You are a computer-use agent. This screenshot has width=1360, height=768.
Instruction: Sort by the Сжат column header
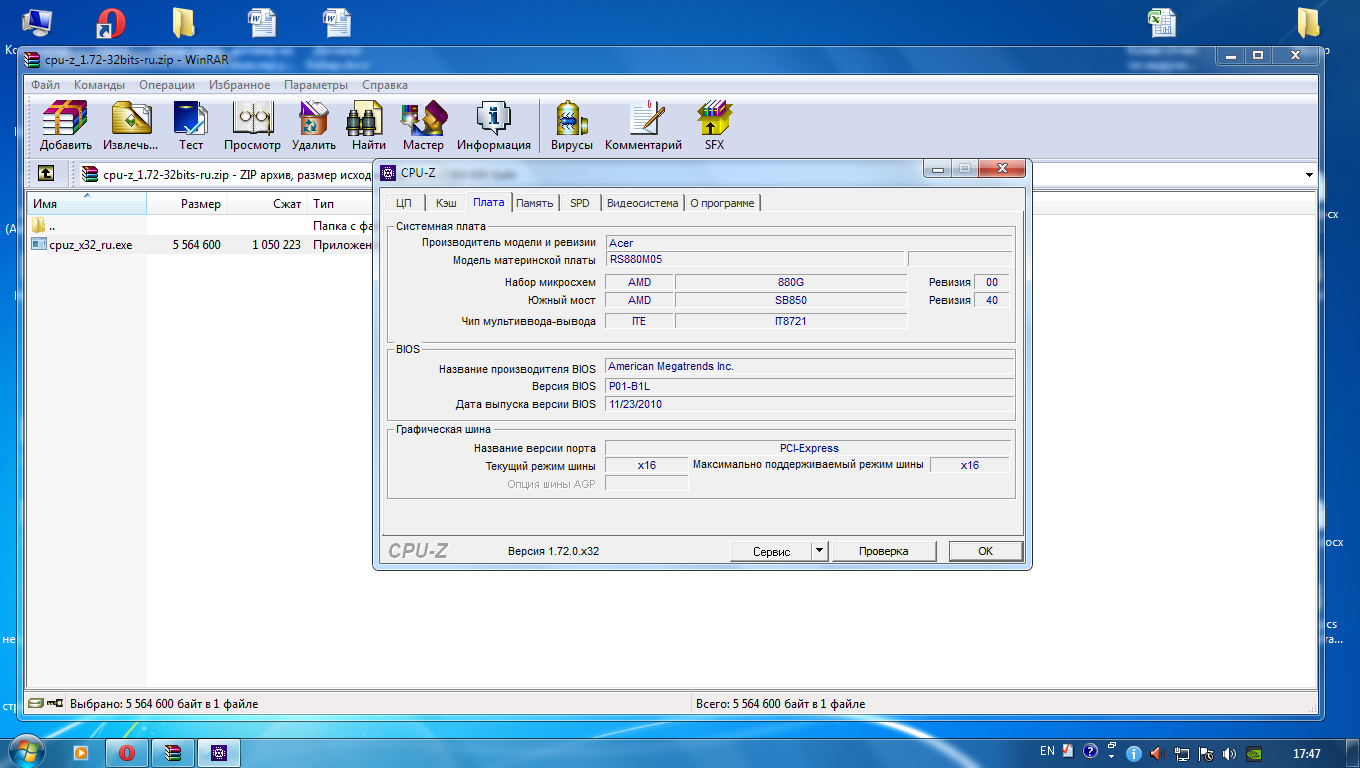coord(267,204)
